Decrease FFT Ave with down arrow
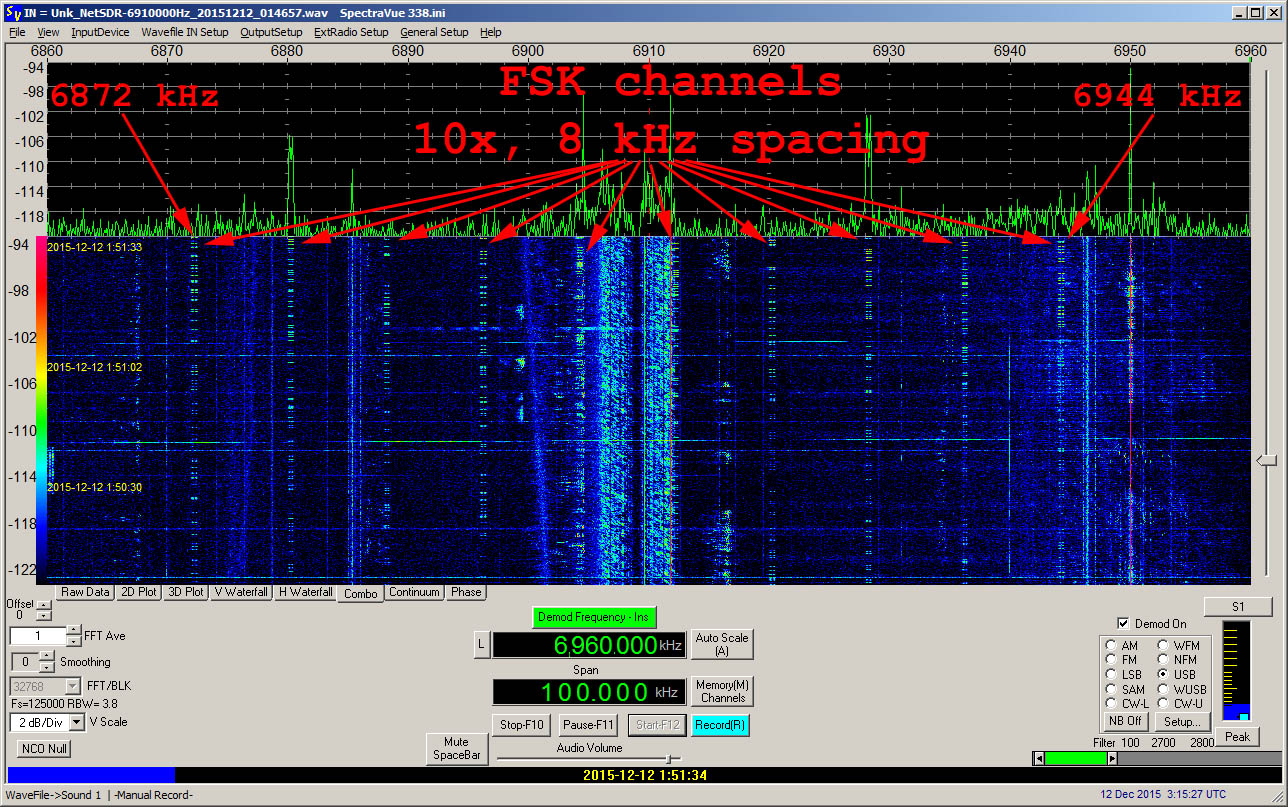Screen dimensions: 1288x807 pyautogui.click(x=74, y=641)
